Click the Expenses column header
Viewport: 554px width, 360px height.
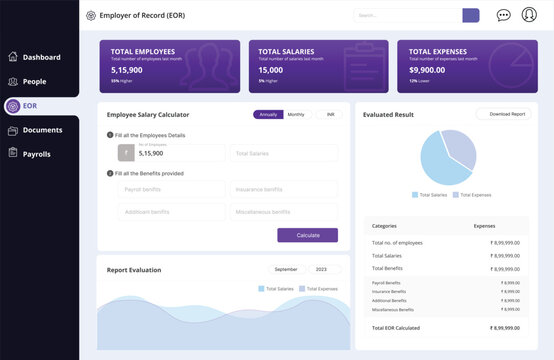(x=484, y=226)
